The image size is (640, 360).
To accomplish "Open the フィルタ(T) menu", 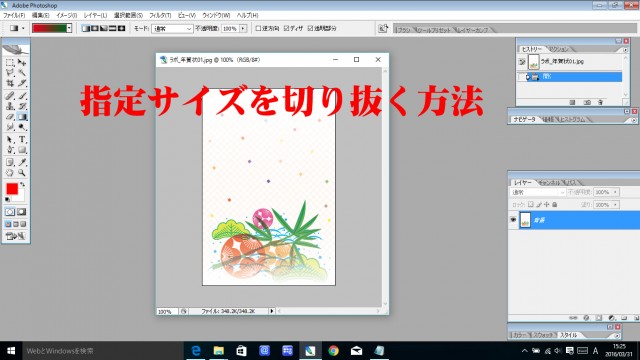I will [160, 15].
